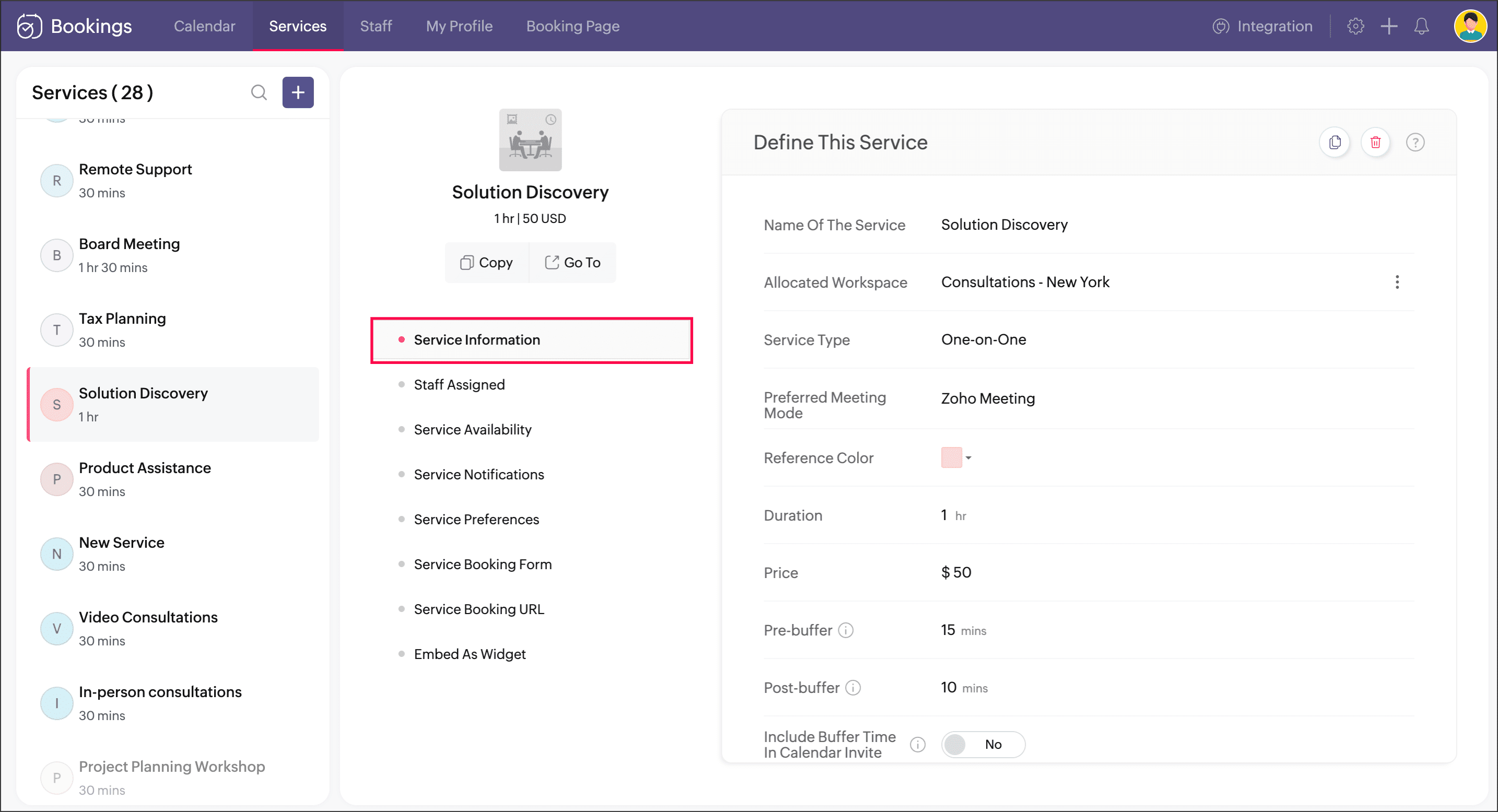Open the notifications bell
Image resolution: width=1498 pixels, height=812 pixels.
(1421, 26)
